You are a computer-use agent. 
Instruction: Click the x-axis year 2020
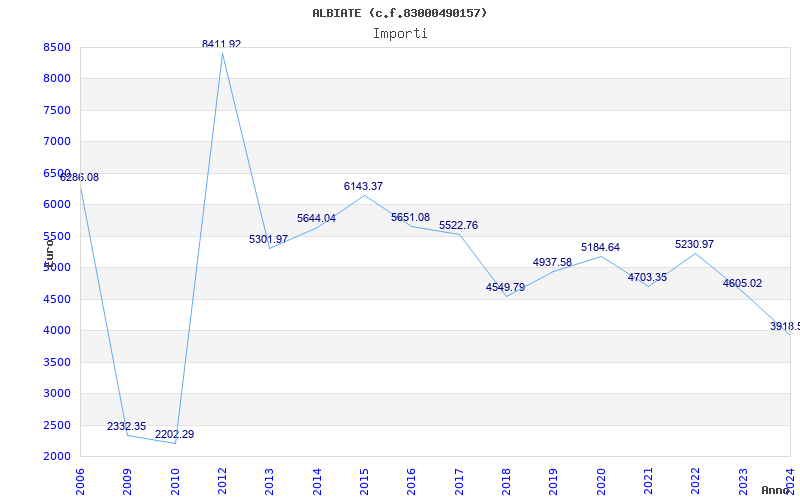click(601, 482)
